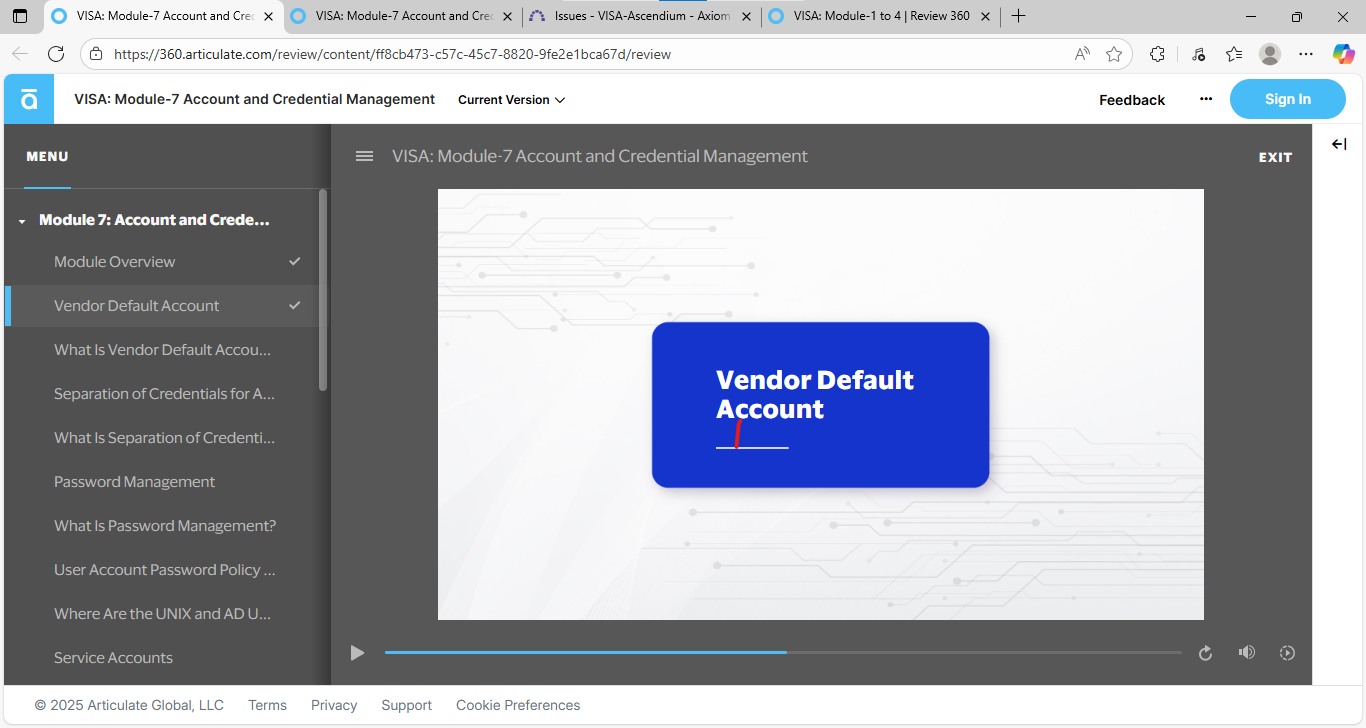Play the course slide
The width and height of the screenshot is (1366, 728).
pos(357,653)
